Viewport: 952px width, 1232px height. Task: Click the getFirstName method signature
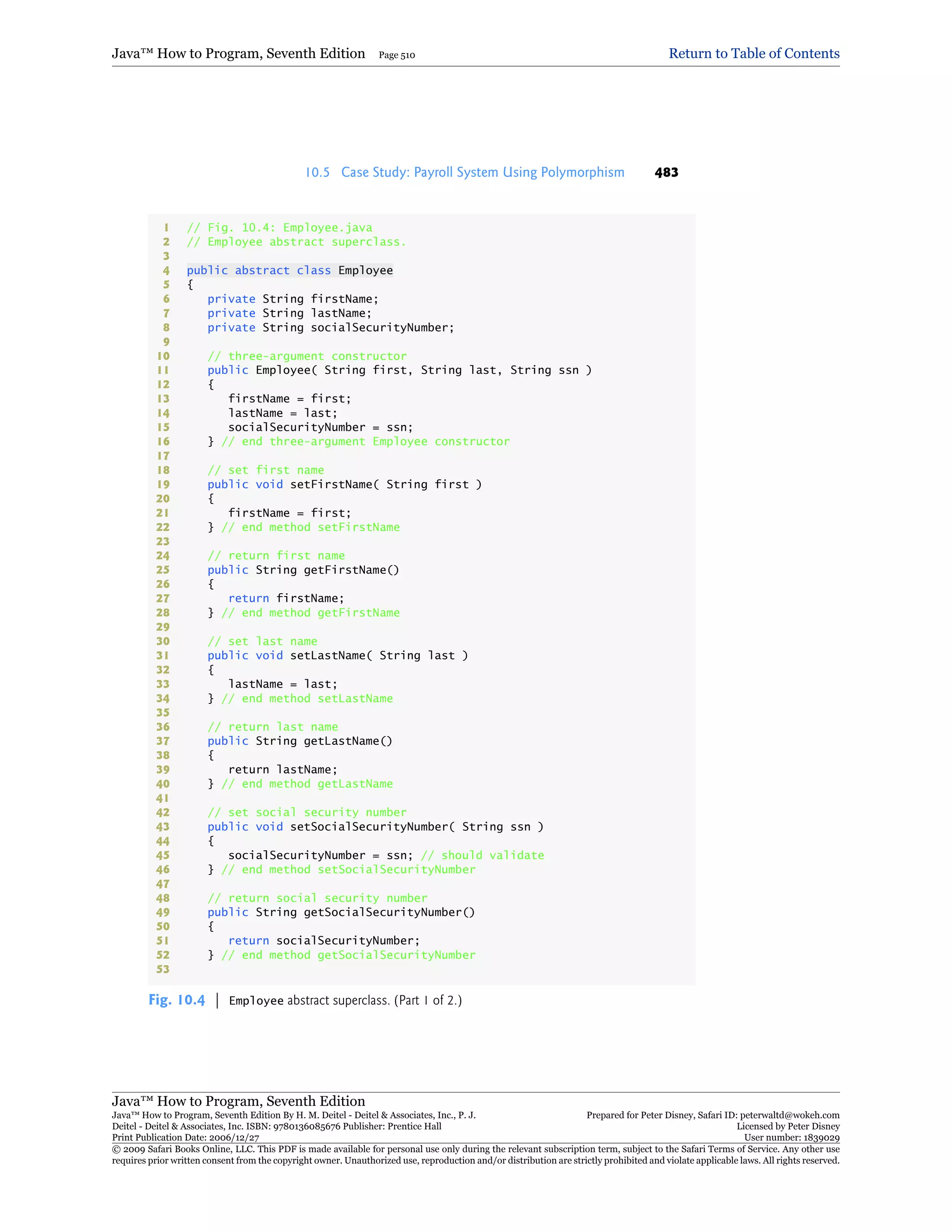pyautogui.click(x=303, y=570)
